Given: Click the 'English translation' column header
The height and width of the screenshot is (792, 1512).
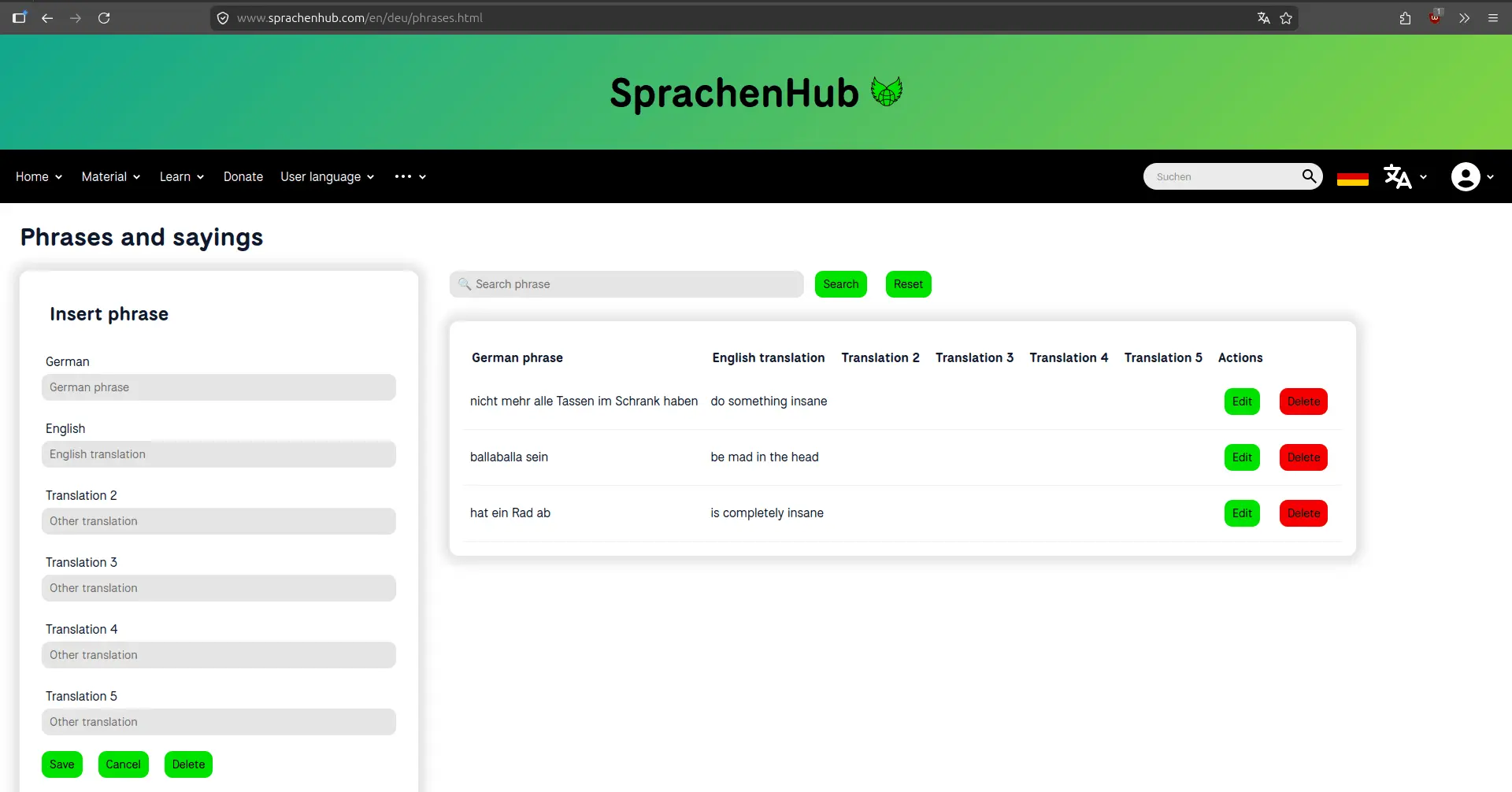Looking at the screenshot, I should (769, 358).
